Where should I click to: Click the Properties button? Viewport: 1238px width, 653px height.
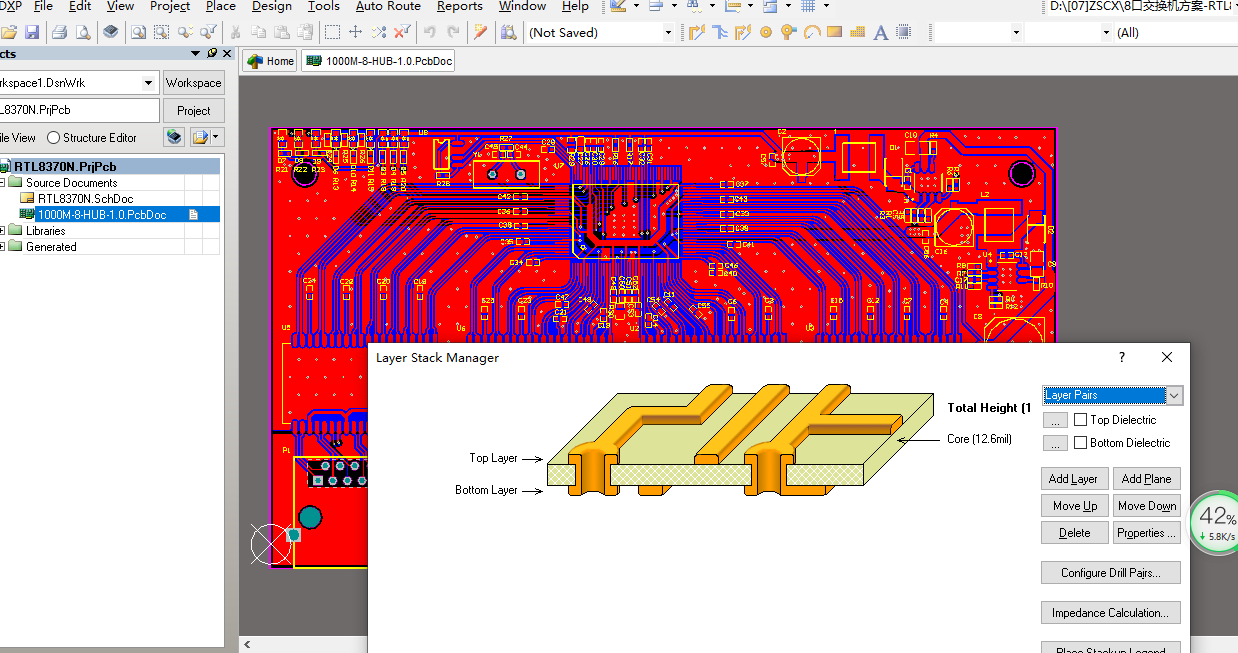[x=1146, y=533]
